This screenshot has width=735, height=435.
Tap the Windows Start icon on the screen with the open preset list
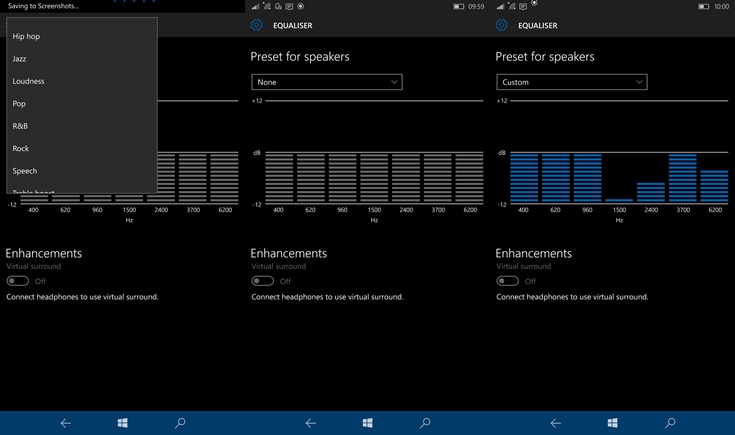pos(123,423)
